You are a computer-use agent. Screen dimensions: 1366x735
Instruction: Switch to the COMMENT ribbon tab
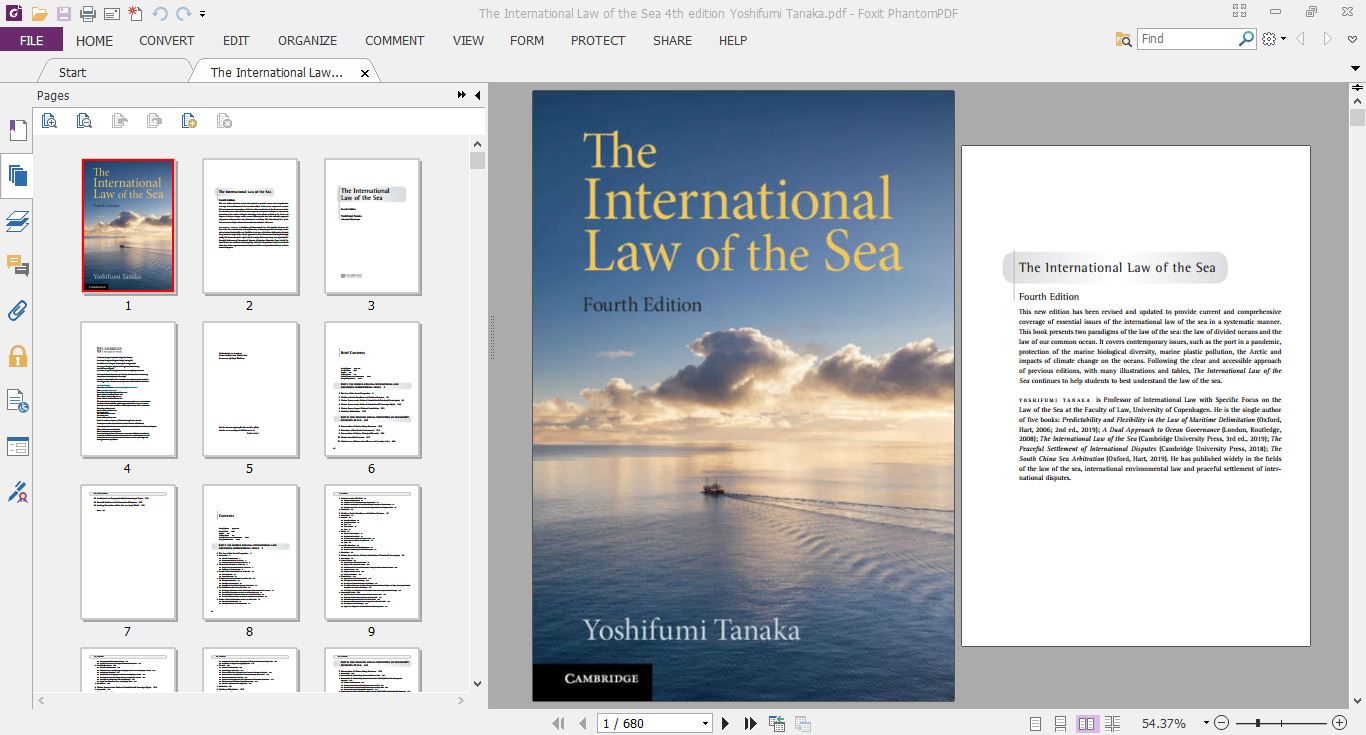[395, 40]
